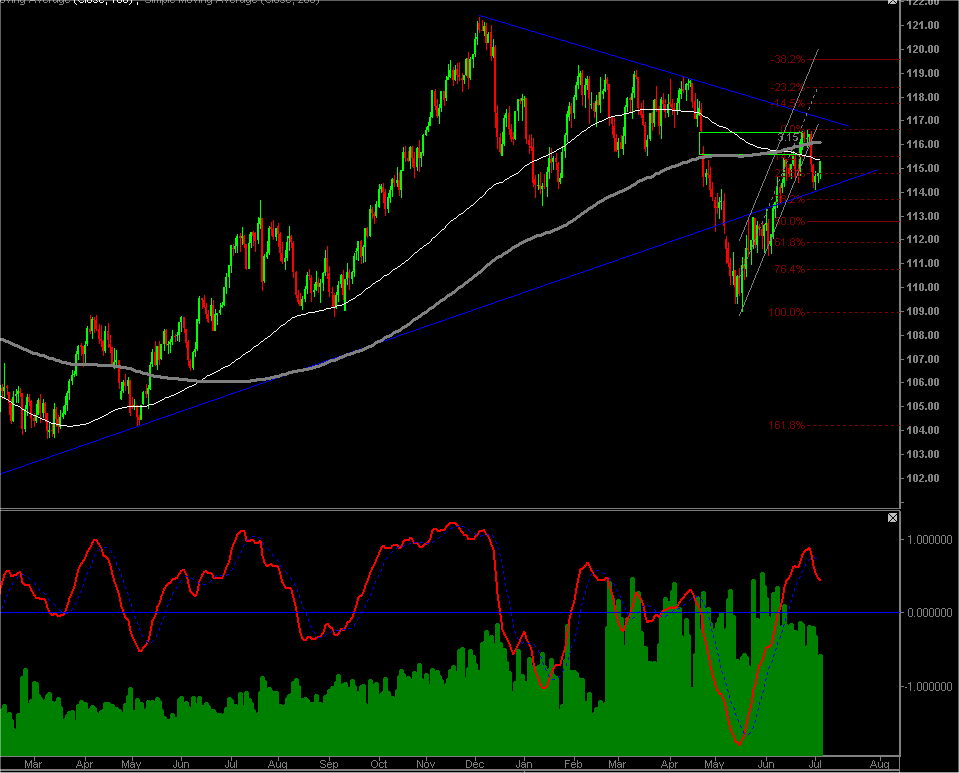Select the 118.00 price level label
The image size is (959, 773).
point(923,97)
